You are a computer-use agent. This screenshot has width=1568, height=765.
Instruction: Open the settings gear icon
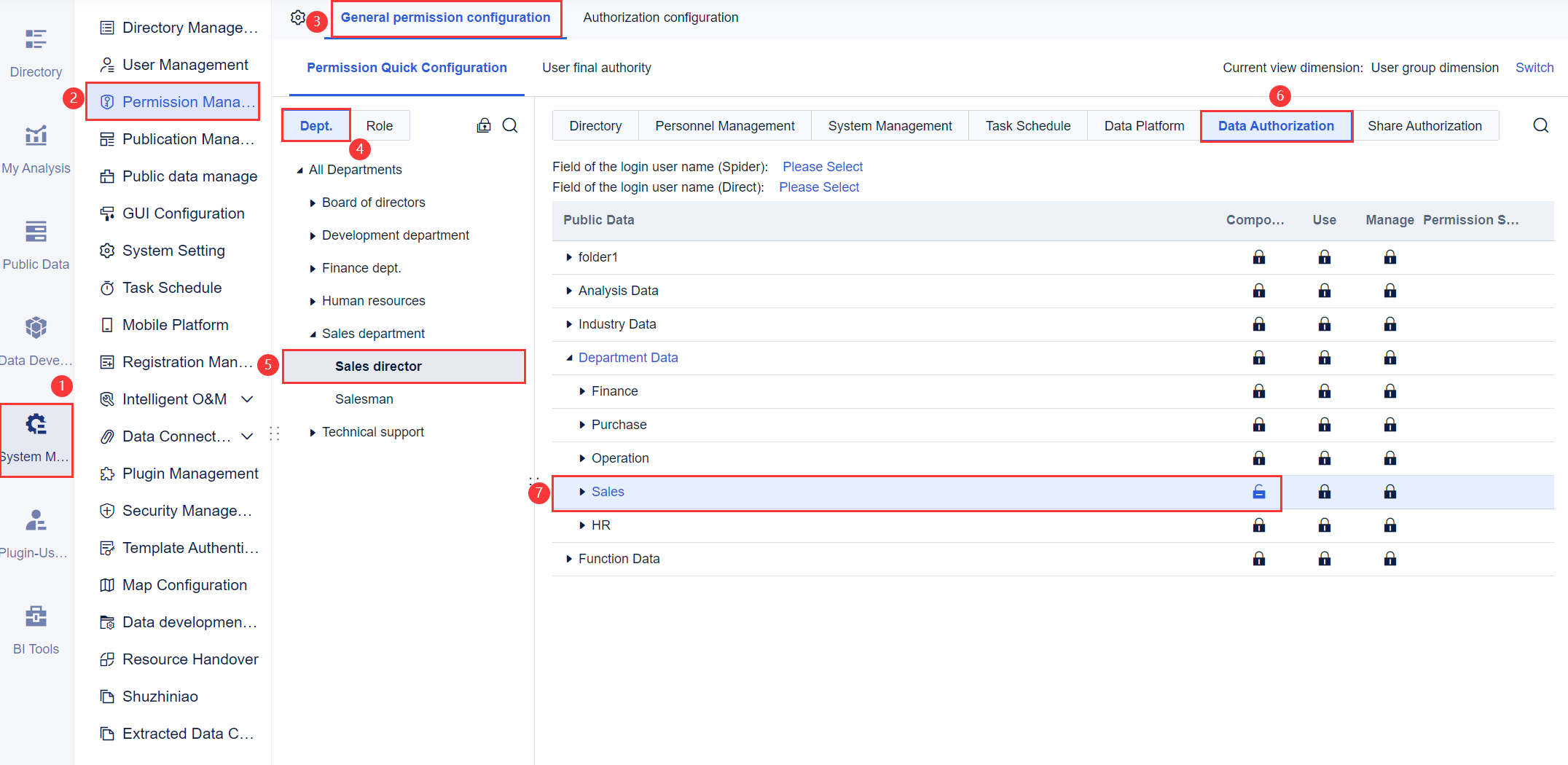coord(298,16)
